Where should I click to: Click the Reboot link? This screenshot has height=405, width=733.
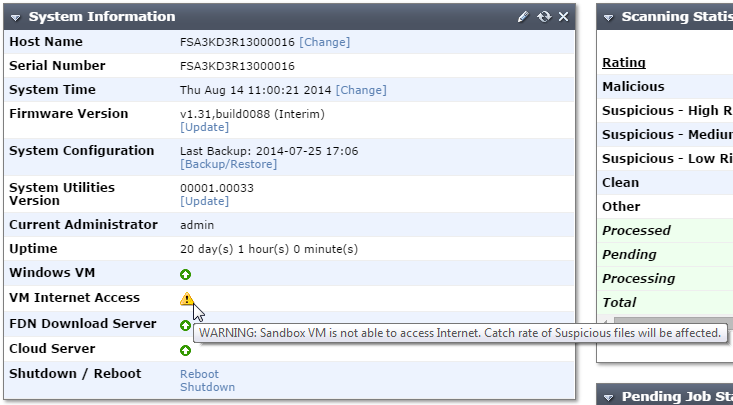tap(199, 374)
